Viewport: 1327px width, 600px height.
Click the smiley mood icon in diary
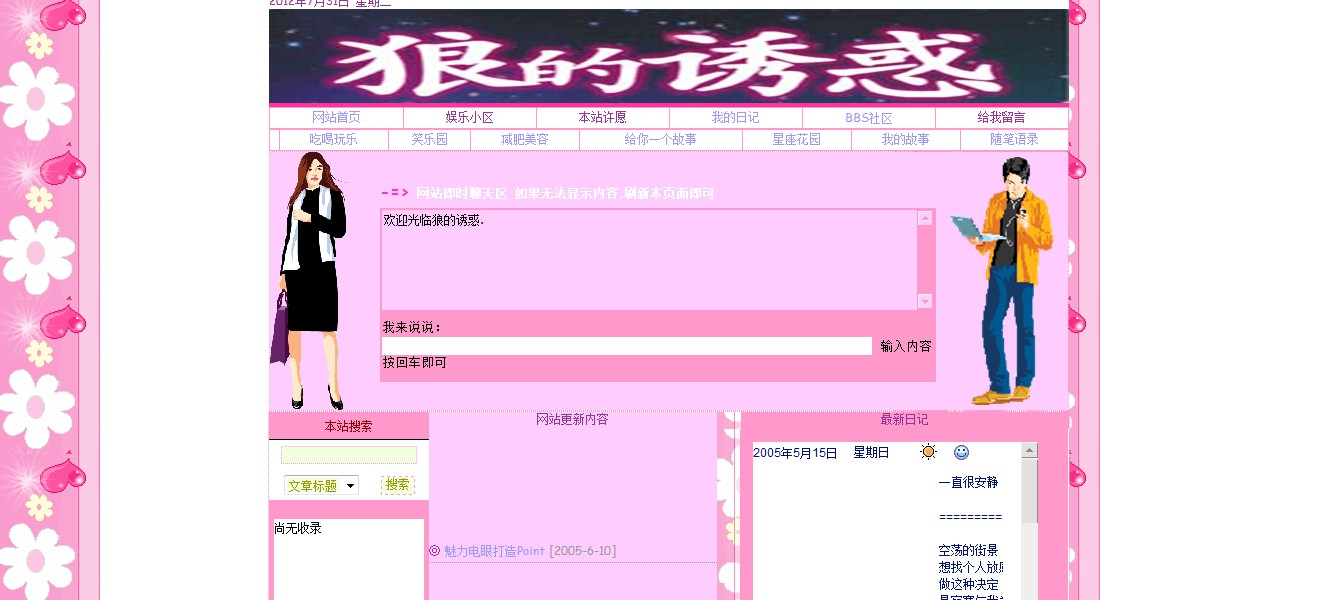962,453
